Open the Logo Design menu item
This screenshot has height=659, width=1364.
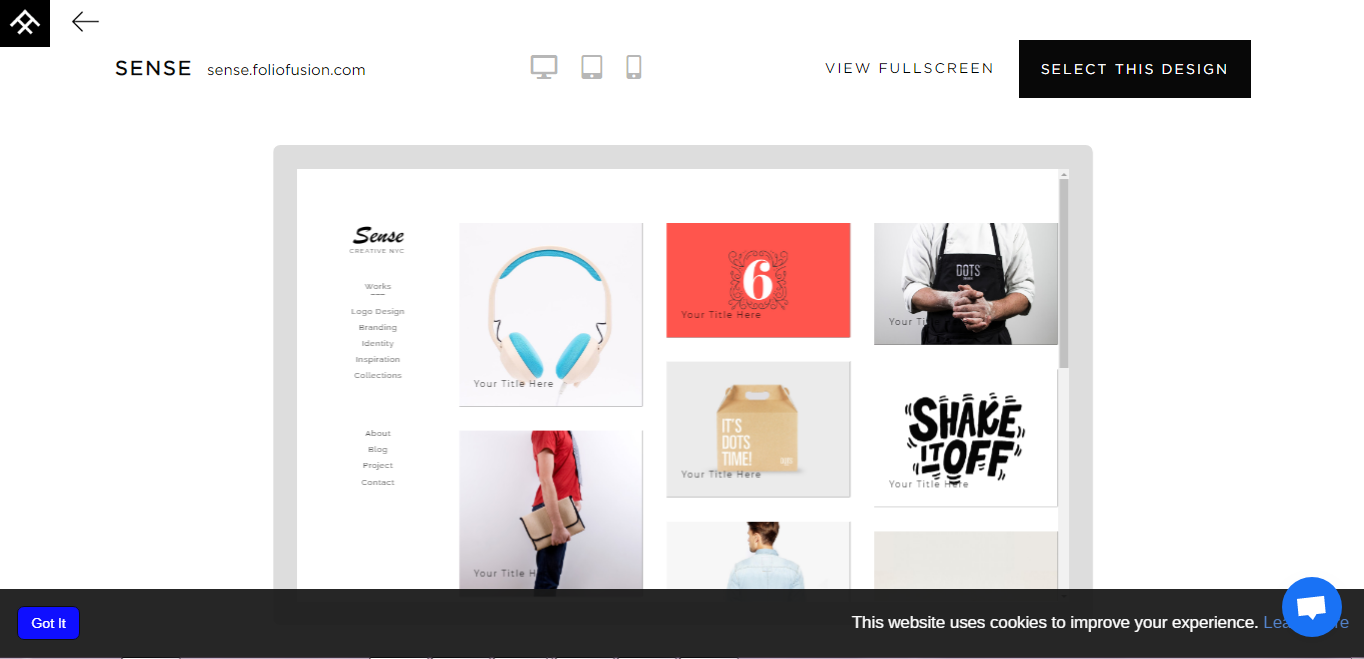pyautogui.click(x=377, y=312)
